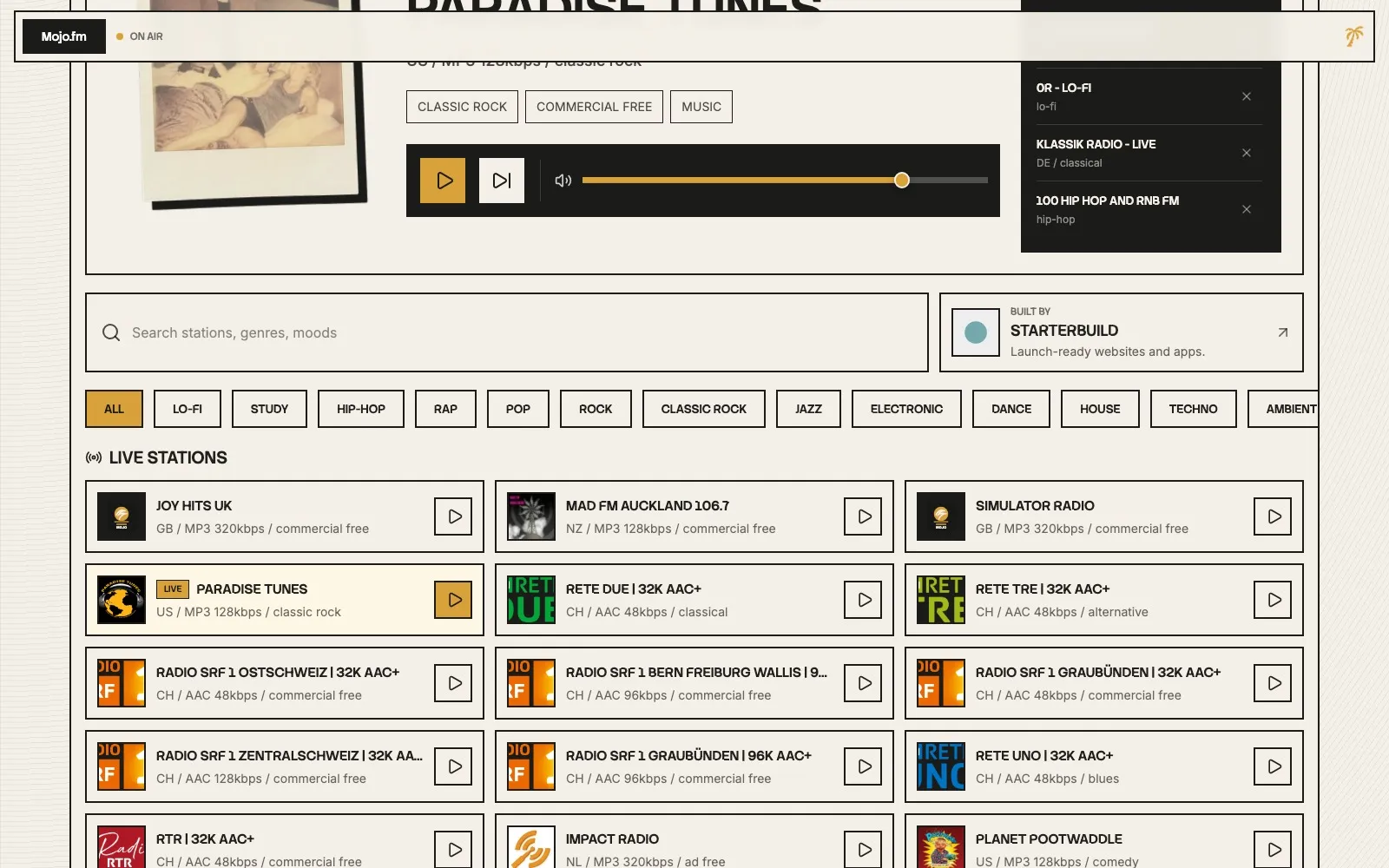Play Mad FM Auckland 106.7
1389x868 pixels.
[x=863, y=516]
